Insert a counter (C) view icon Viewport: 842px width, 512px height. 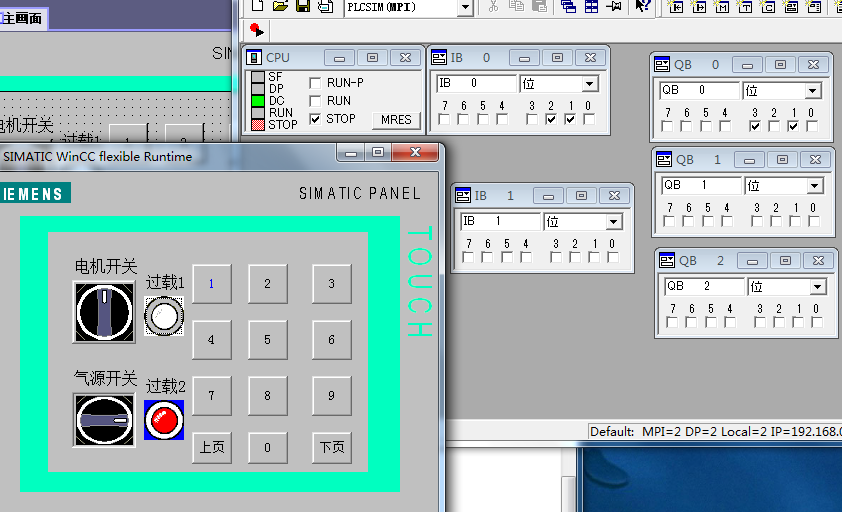pos(768,6)
